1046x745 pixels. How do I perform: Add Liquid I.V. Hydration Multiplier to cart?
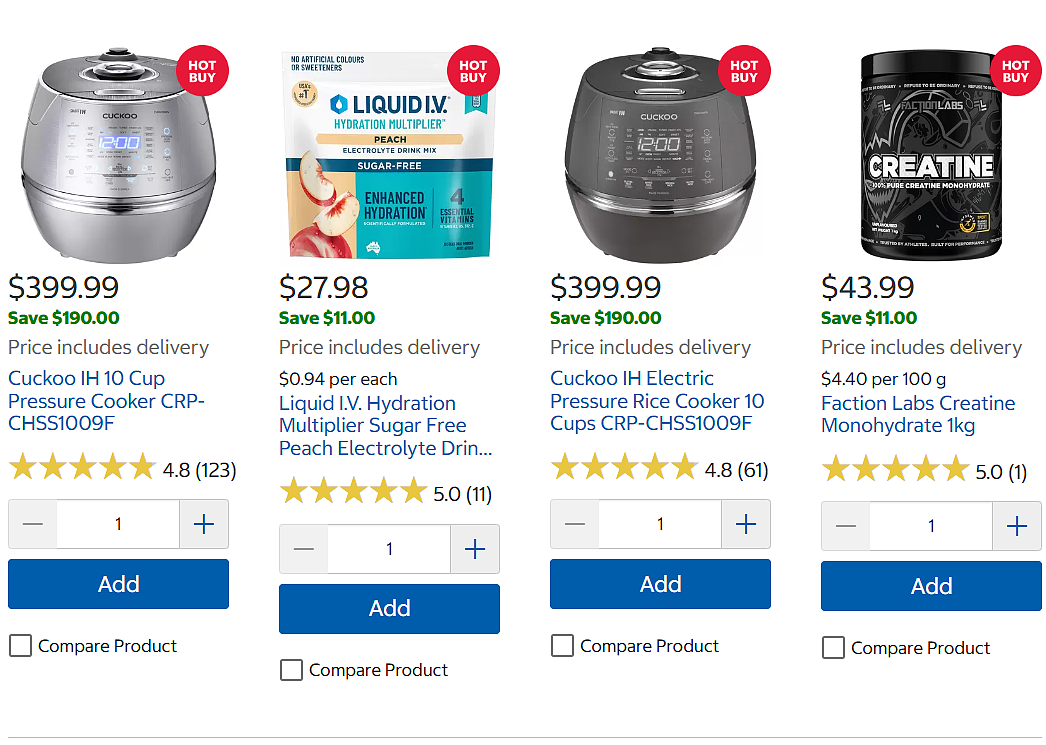pyautogui.click(x=389, y=609)
